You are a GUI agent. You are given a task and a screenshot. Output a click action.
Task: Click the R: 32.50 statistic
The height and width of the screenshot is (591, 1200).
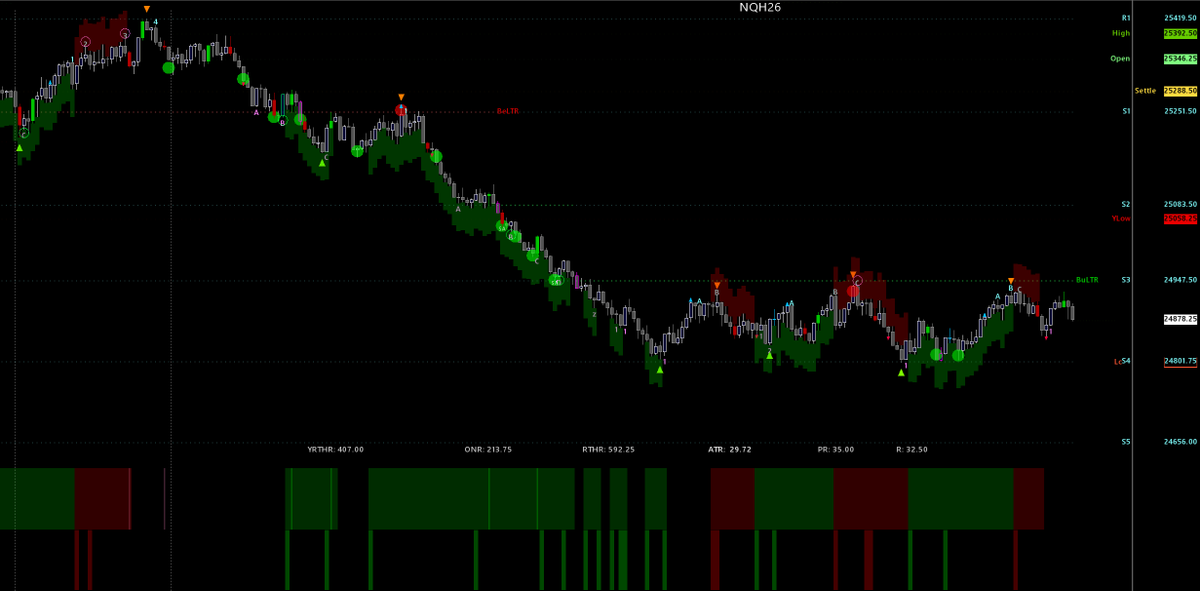(x=912, y=450)
